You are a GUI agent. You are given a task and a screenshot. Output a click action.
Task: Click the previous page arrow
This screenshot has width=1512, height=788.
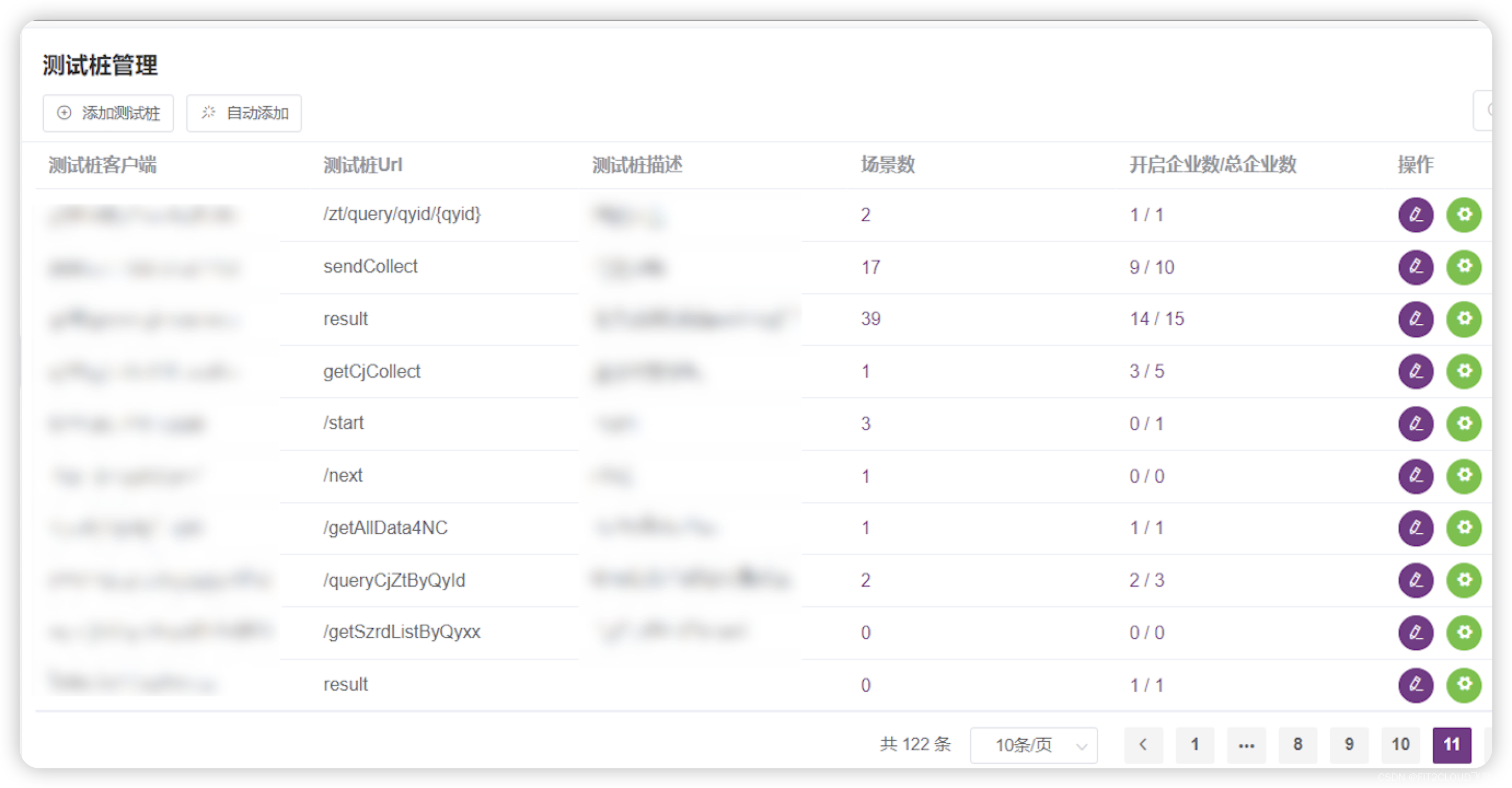click(1144, 745)
